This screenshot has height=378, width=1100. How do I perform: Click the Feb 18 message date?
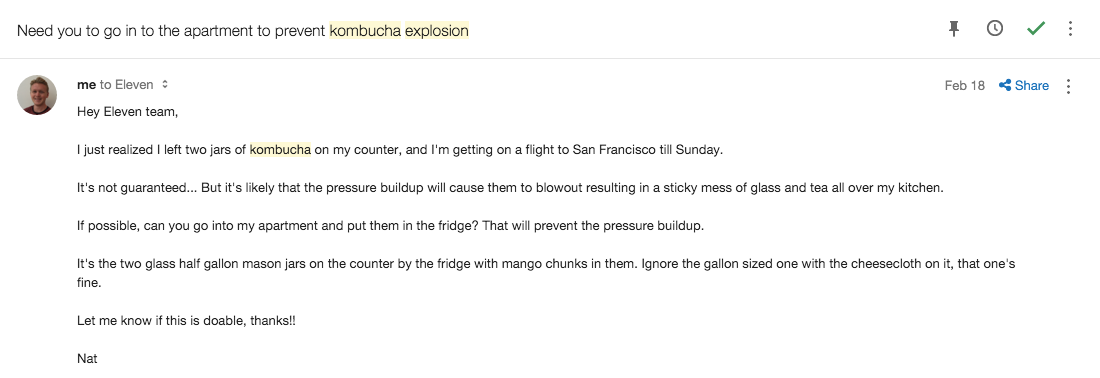[x=965, y=86]
